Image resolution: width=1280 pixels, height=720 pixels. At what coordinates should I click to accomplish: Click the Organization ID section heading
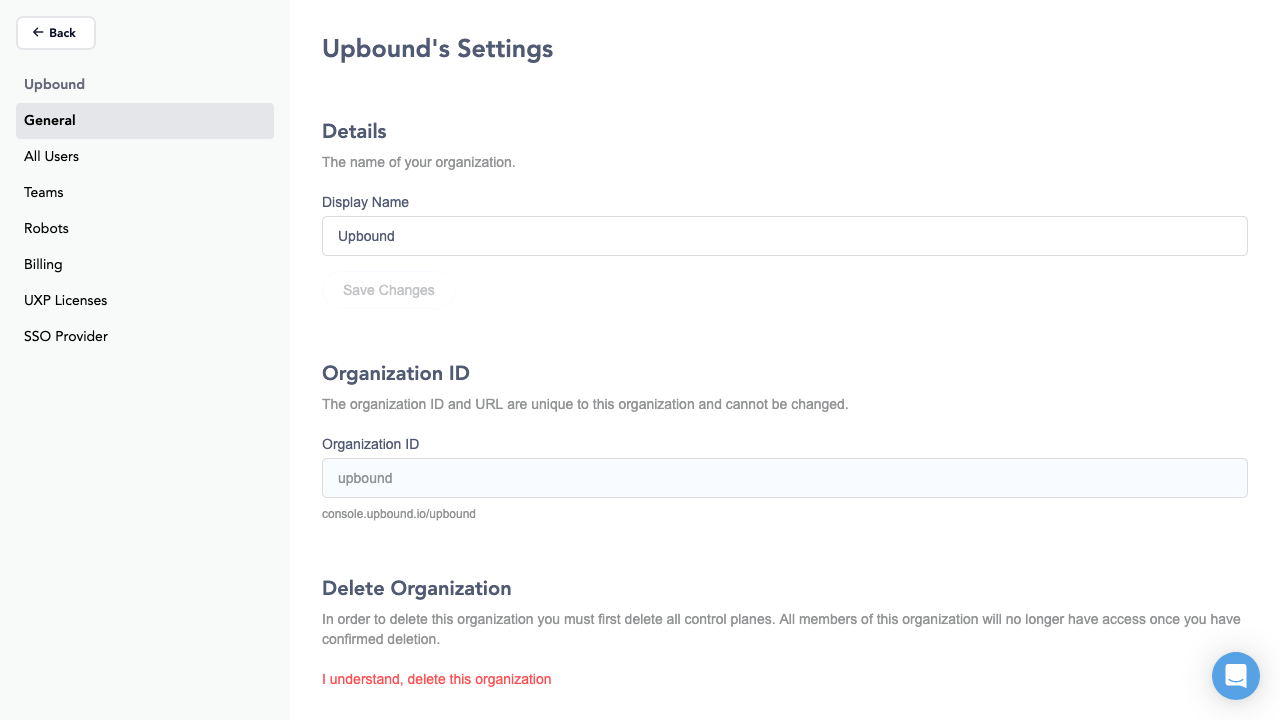point(395,373)
